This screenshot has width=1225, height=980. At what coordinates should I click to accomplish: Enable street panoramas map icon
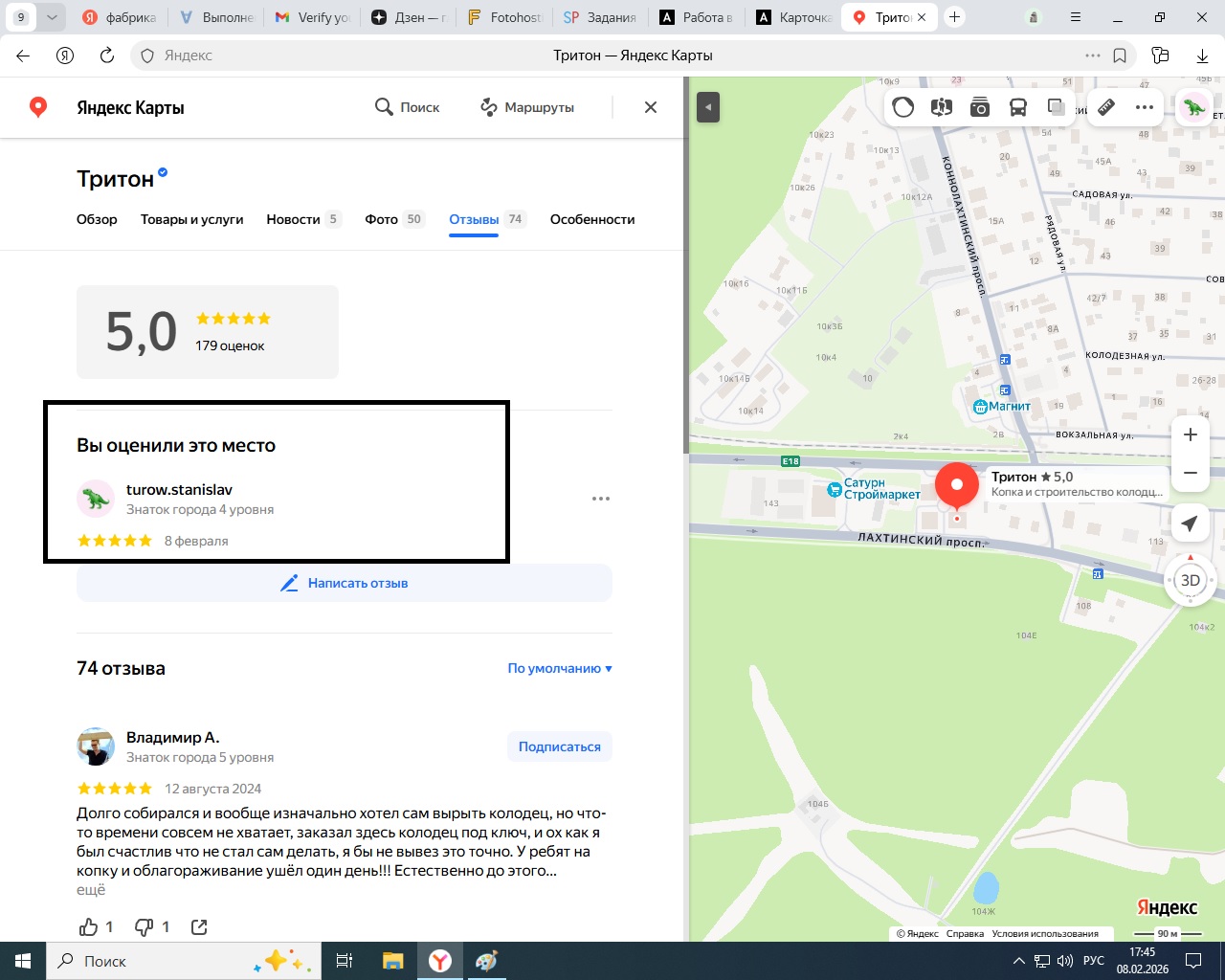(x=942, y=107)
